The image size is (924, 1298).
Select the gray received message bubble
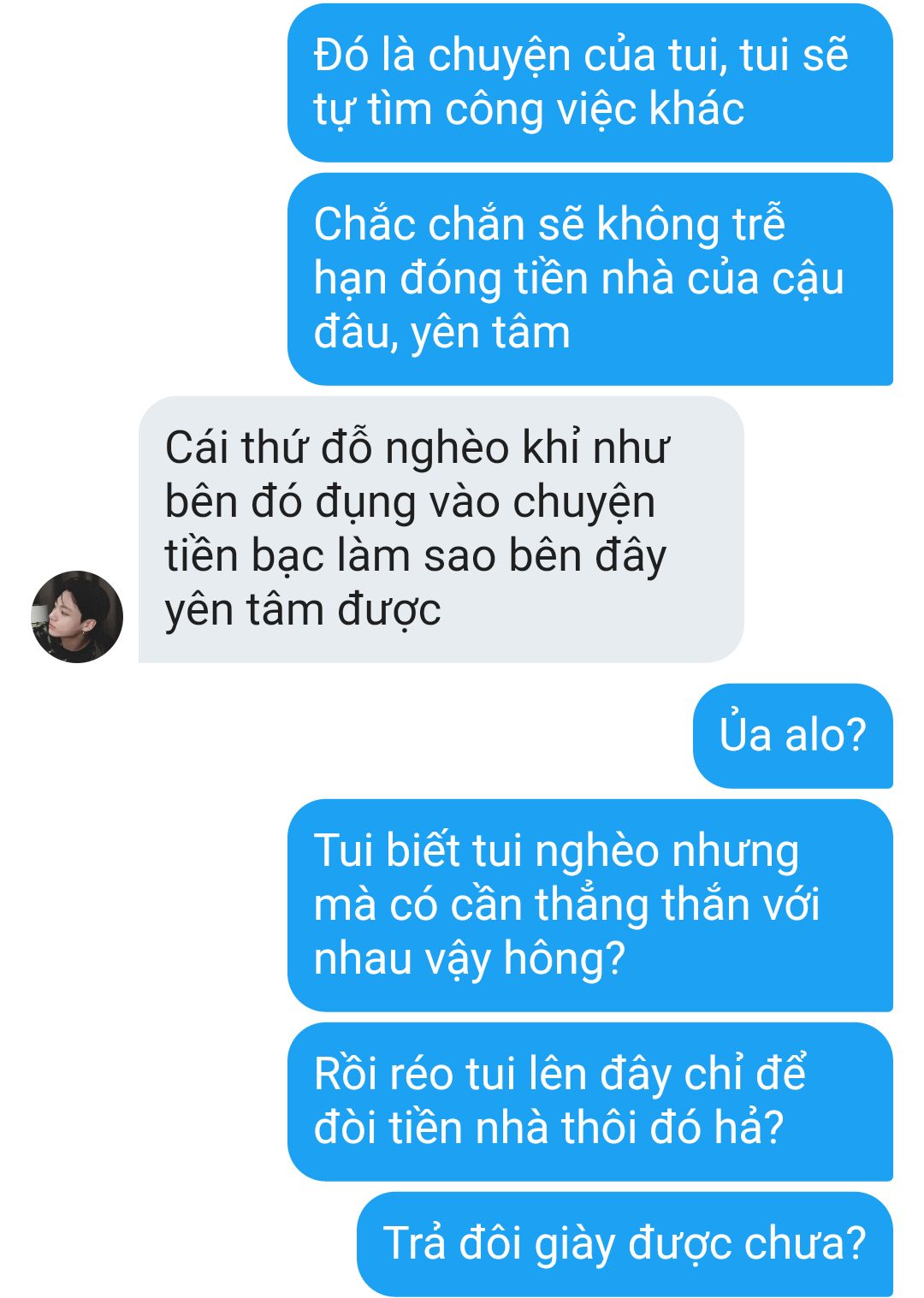click(x=441, y=529)
